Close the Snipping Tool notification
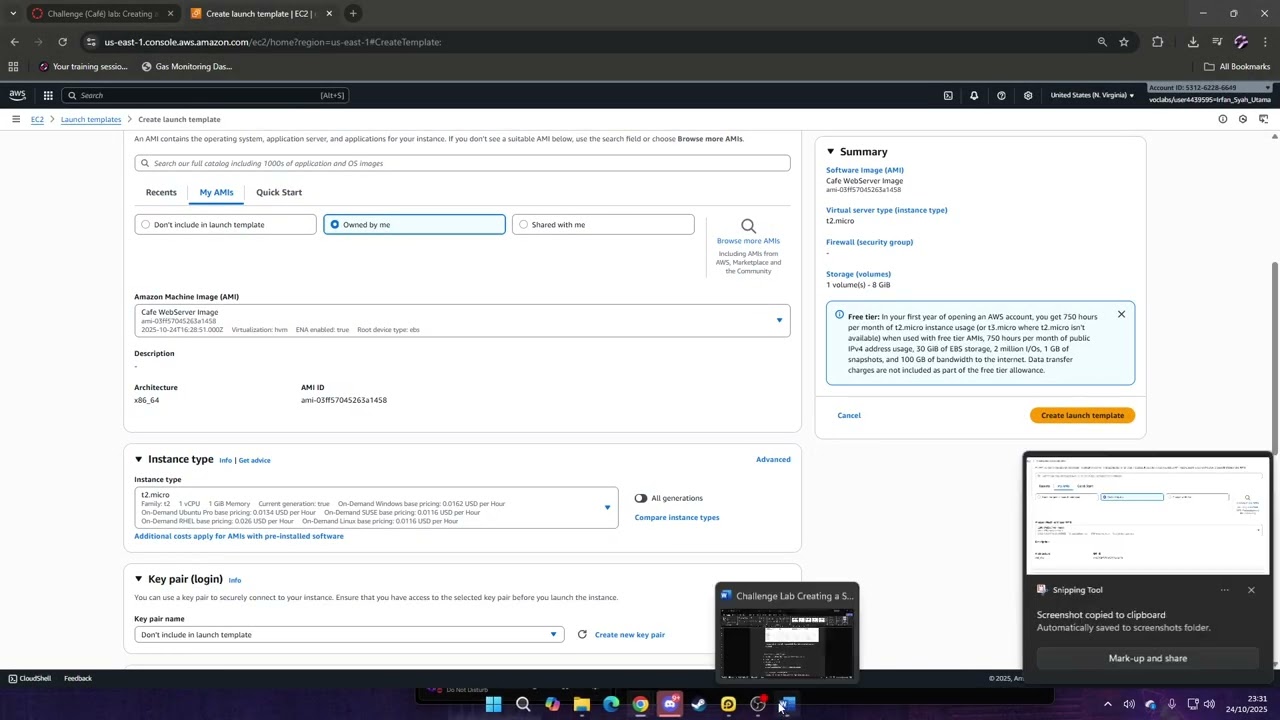1280x720 pixels. 1251,590
